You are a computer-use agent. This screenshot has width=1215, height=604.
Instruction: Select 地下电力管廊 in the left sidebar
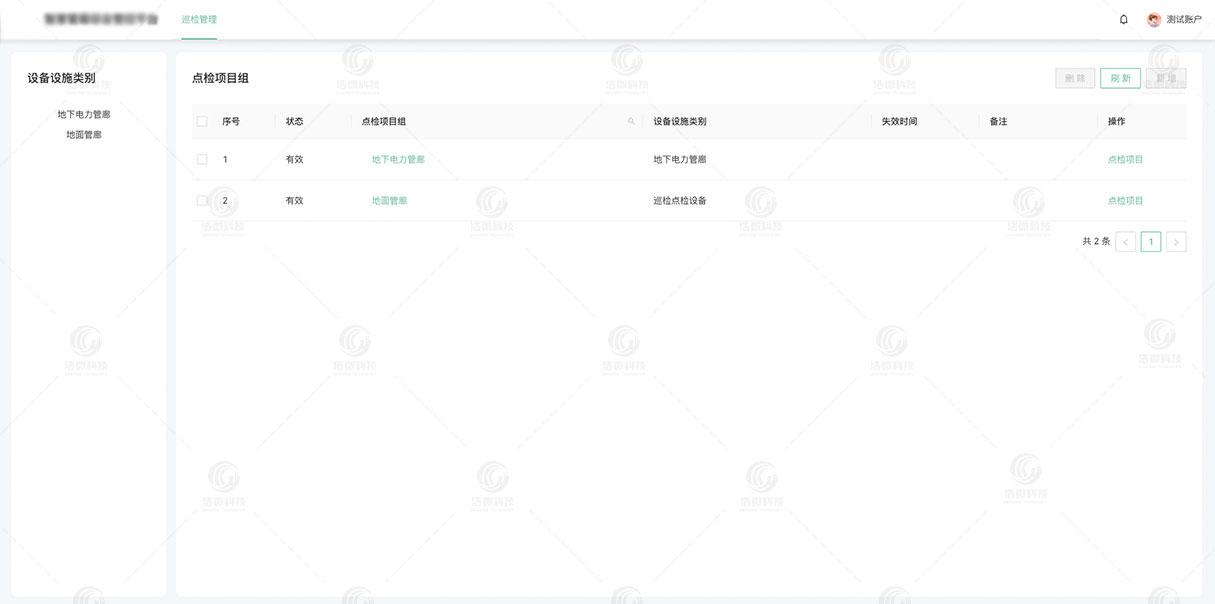click(x=82, y=114)
